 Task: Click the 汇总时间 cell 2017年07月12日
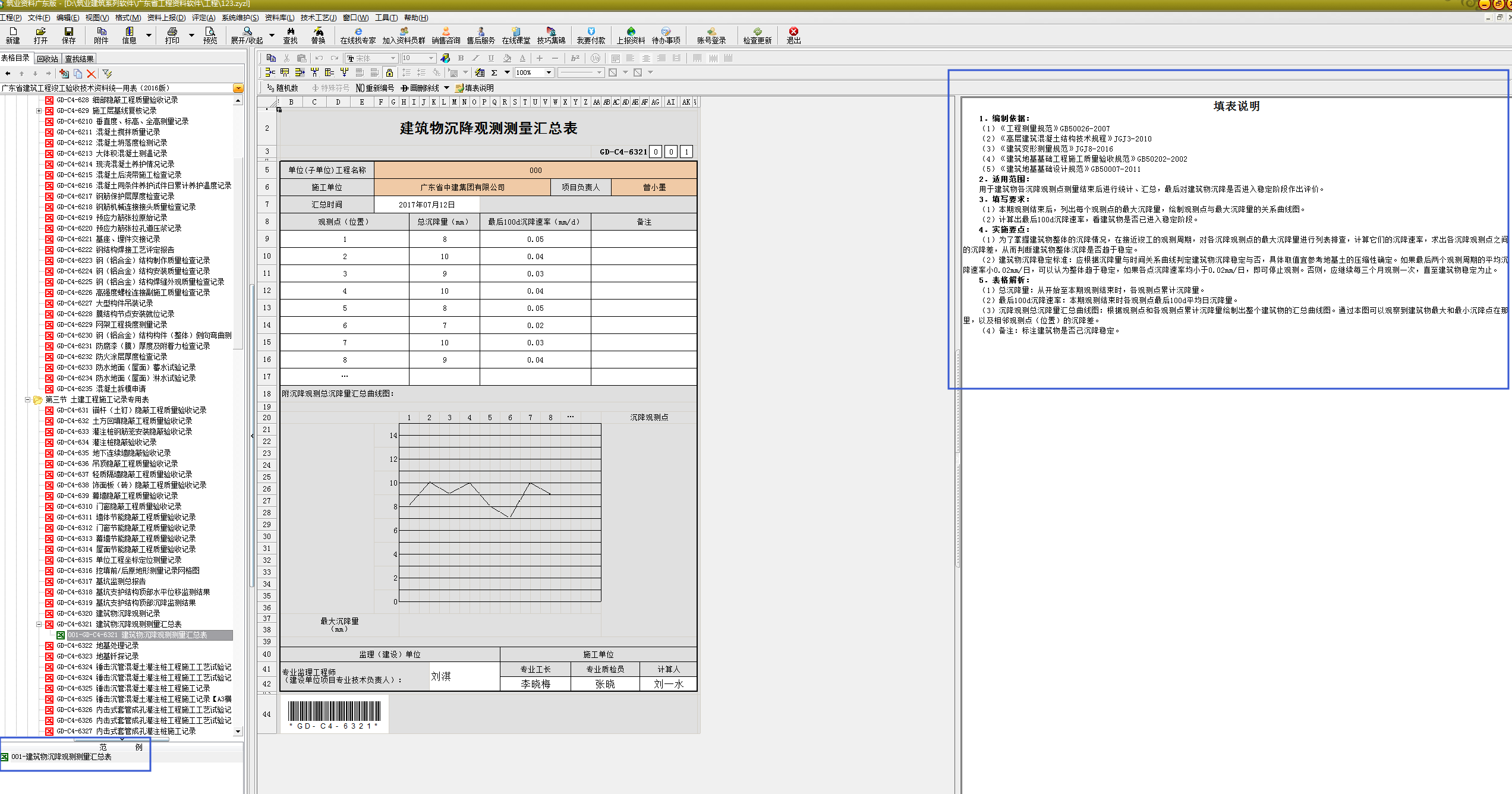[427, 204]
